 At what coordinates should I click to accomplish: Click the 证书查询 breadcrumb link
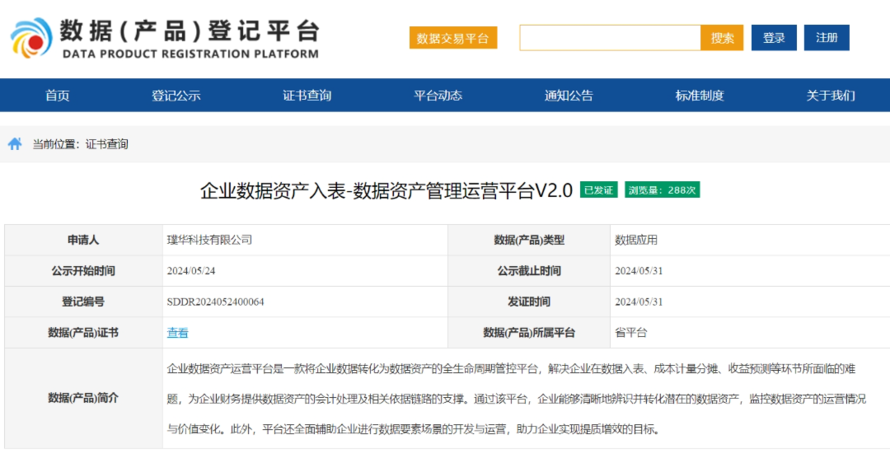(x=107, y=144)
